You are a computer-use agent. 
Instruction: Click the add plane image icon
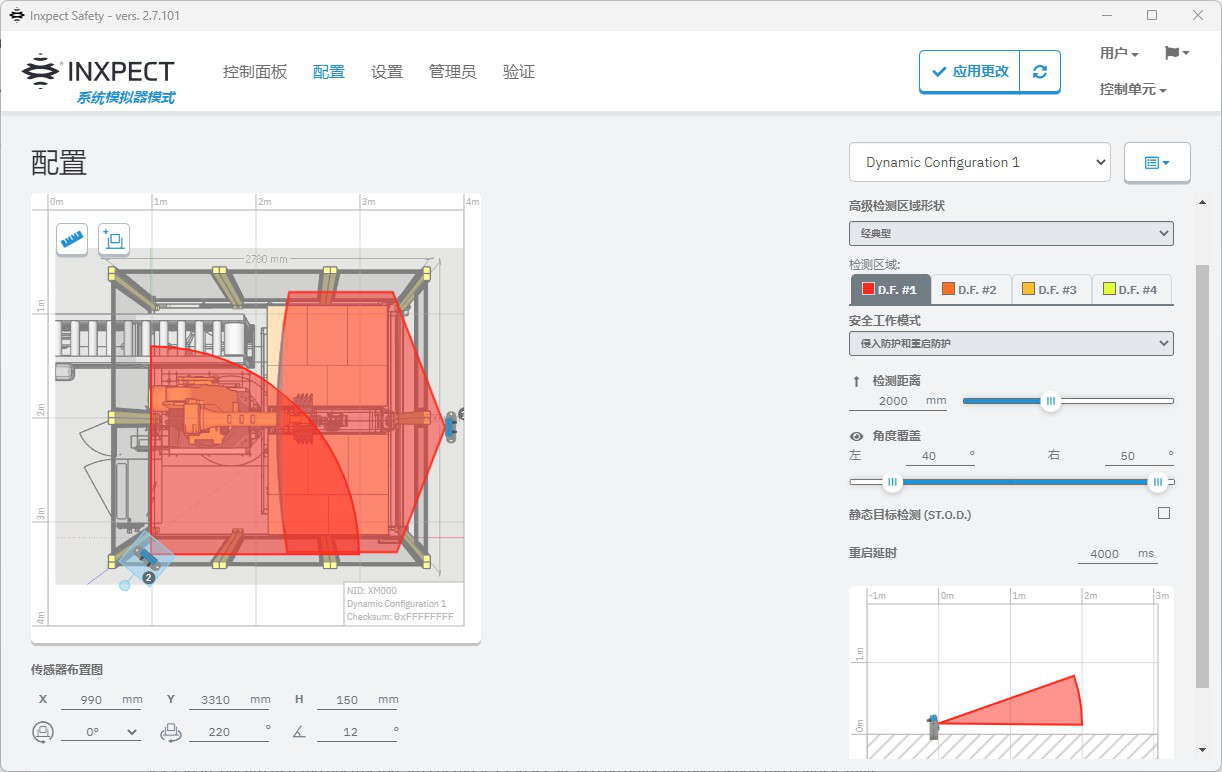tap(113, 240)
